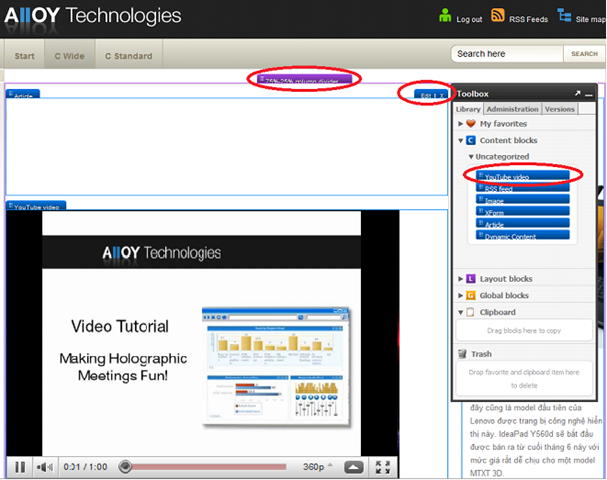Detach the Toolbox panel with arrow icon
This screenshot has height=480, width=607.
pos(577,94)
